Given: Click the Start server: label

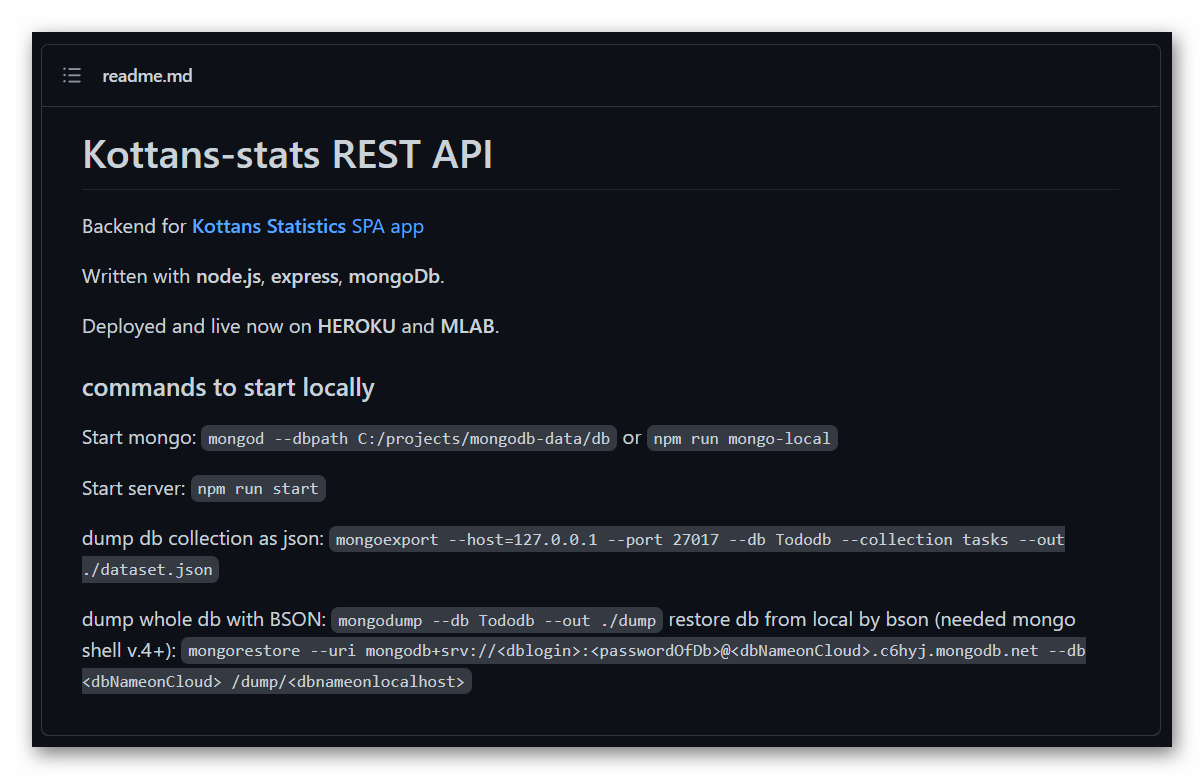Looking at the screenshot, I should tap(134, 489).
